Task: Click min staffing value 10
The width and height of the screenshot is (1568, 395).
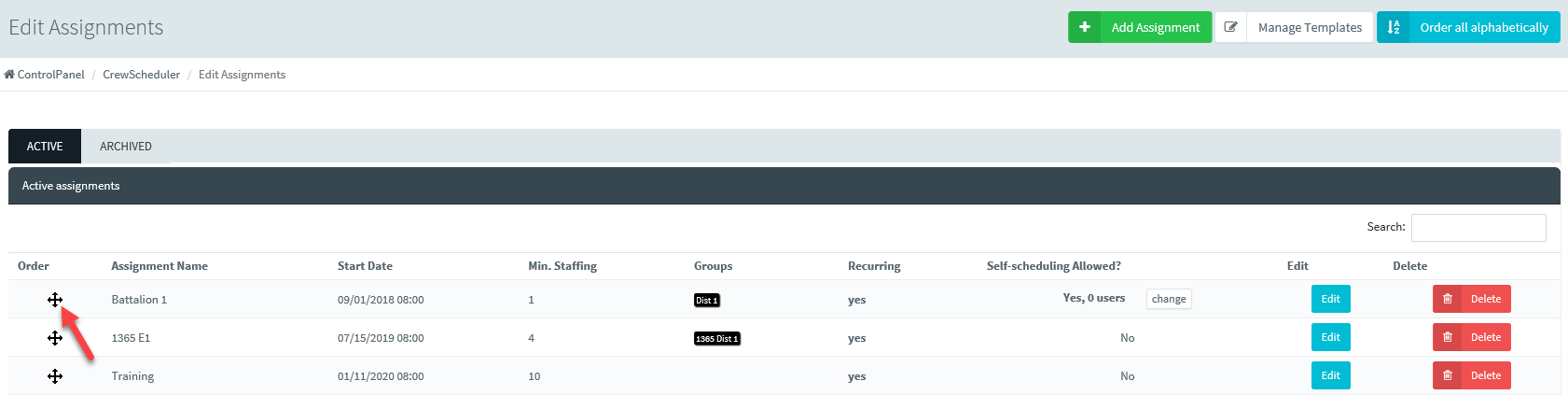Action: (x=534, y=376)
